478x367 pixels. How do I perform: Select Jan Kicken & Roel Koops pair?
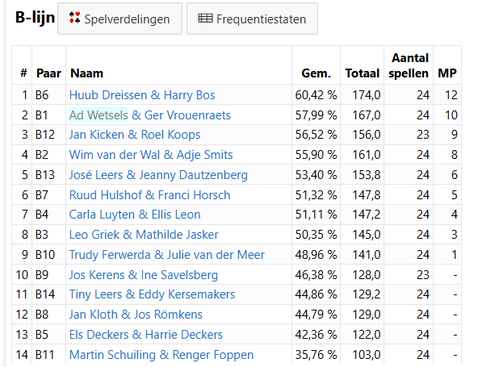coord(135,135)
